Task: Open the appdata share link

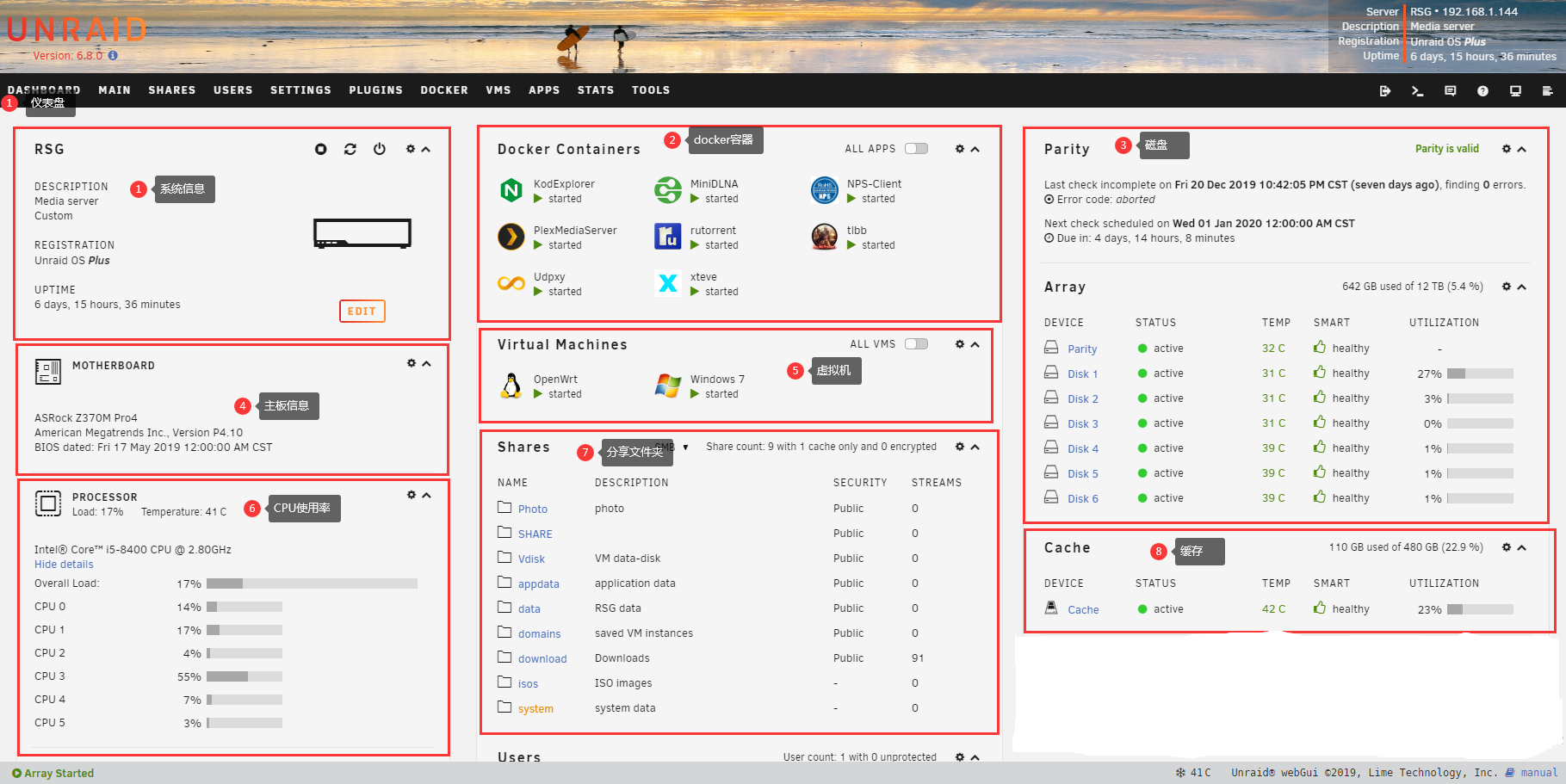Action: [539, 584]
